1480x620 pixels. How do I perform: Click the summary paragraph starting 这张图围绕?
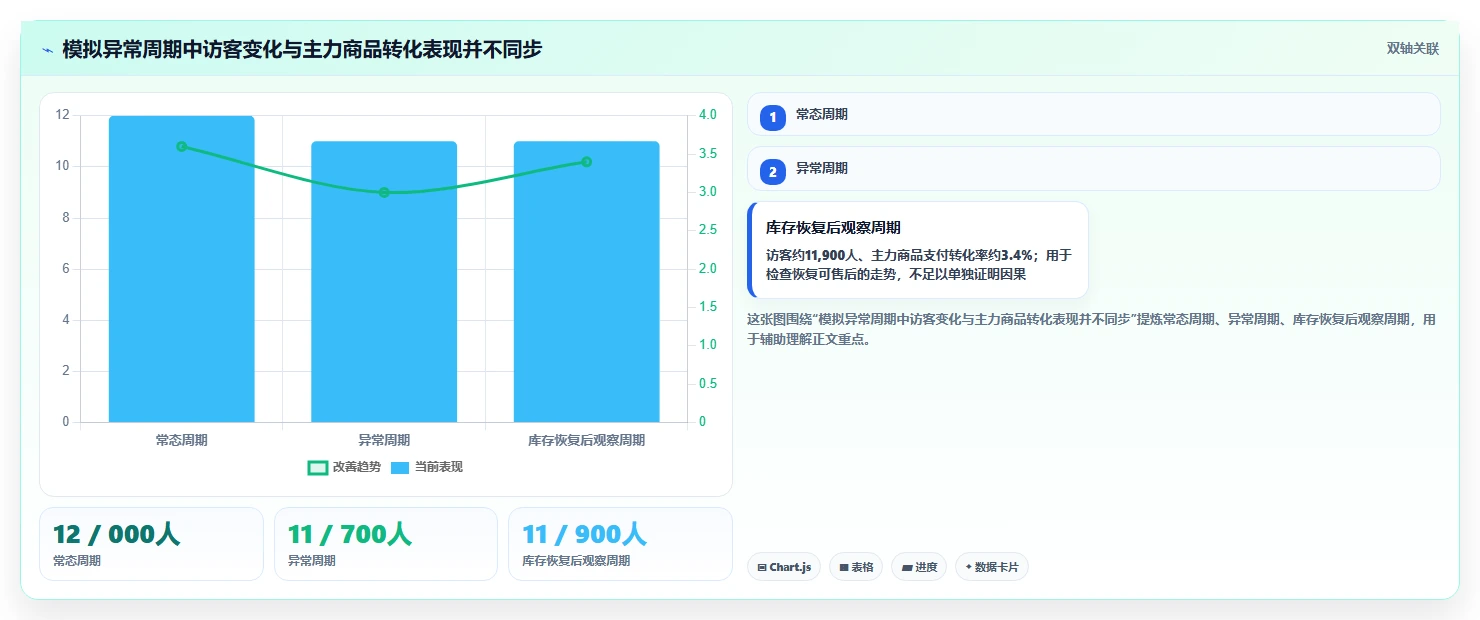point(1092,329)
